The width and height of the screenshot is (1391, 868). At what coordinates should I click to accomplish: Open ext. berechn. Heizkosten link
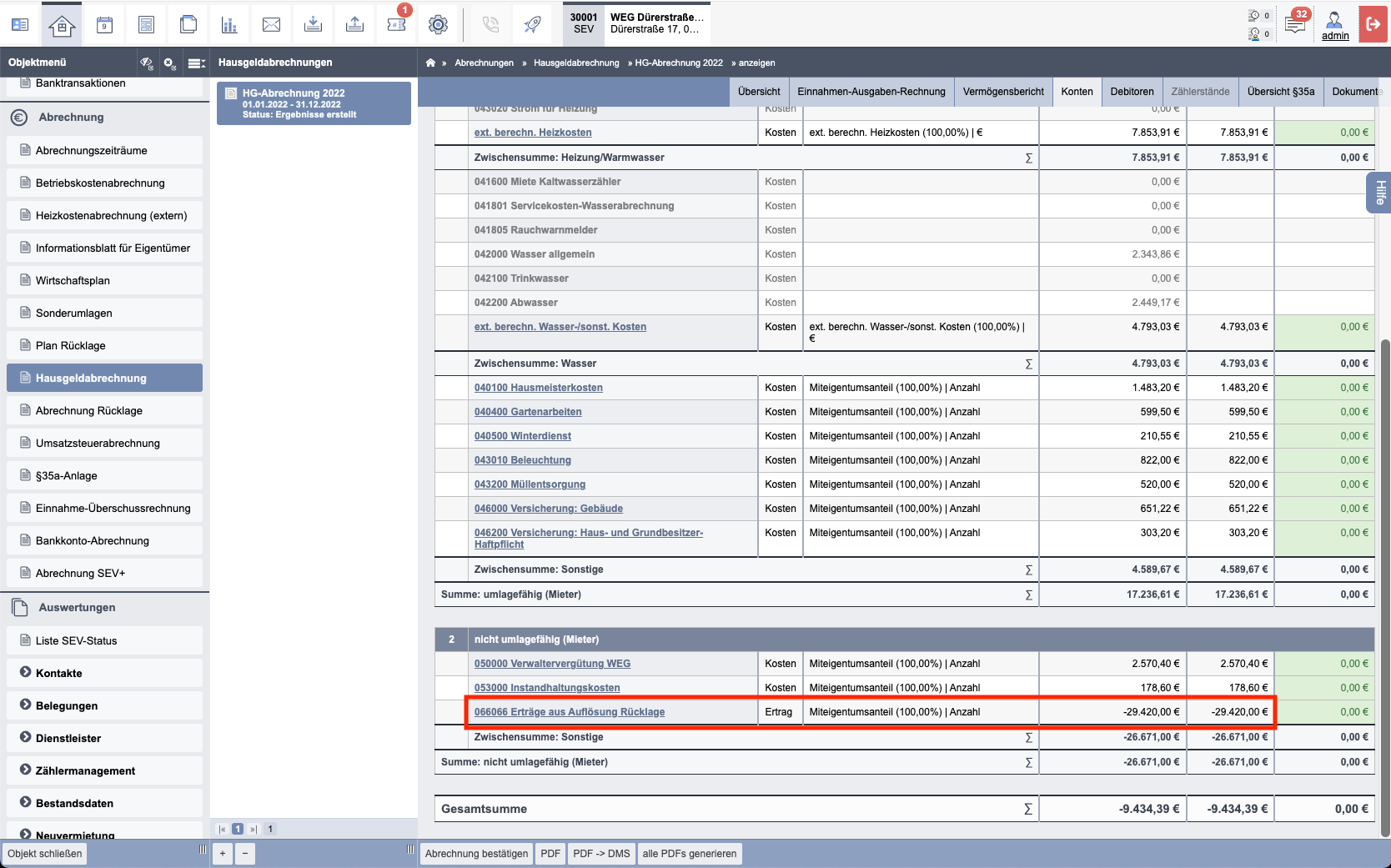pos(533,133)
